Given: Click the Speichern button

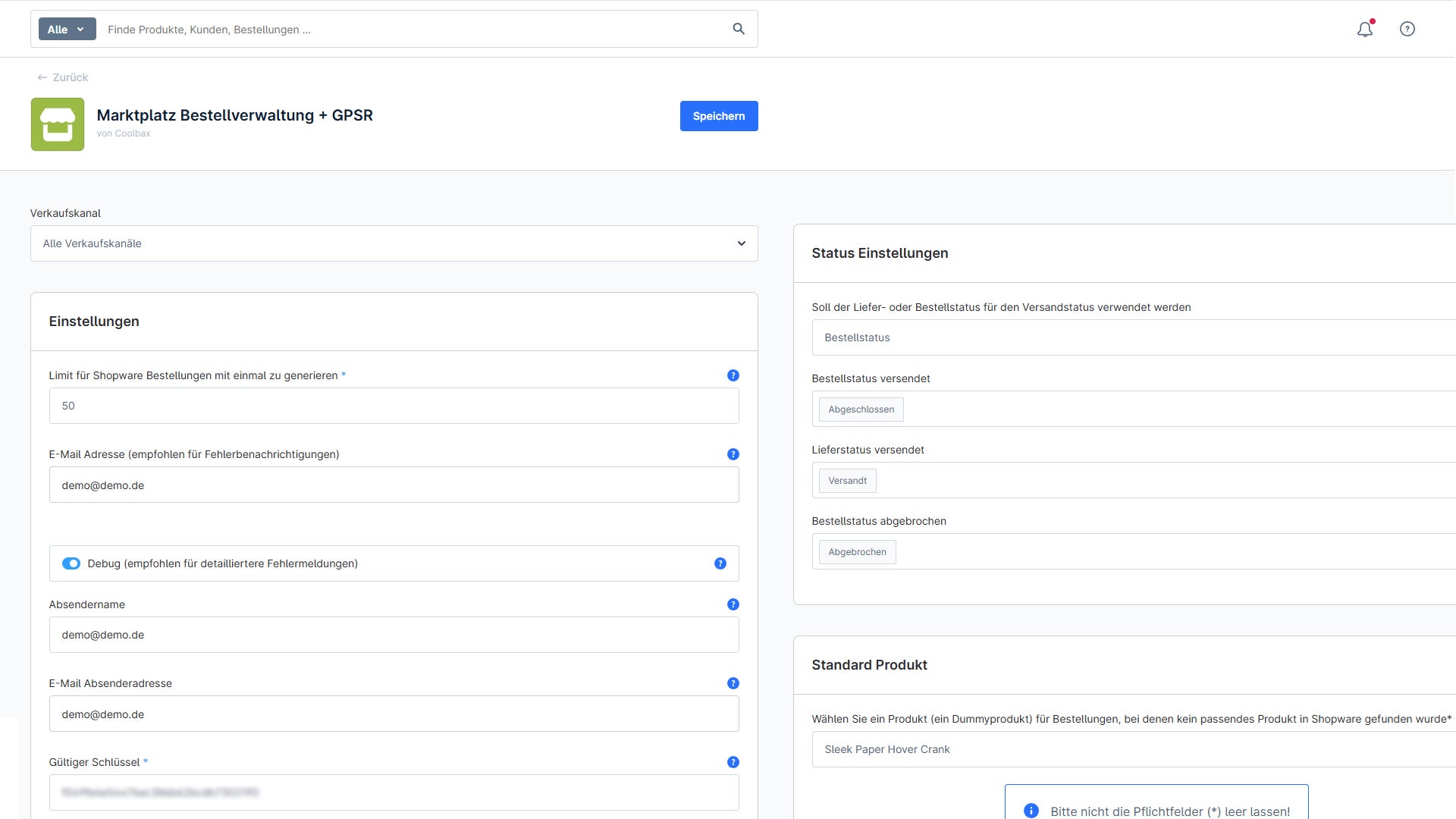Looking at the screenshot, I should pyautogui.click(x=719, y=116).
